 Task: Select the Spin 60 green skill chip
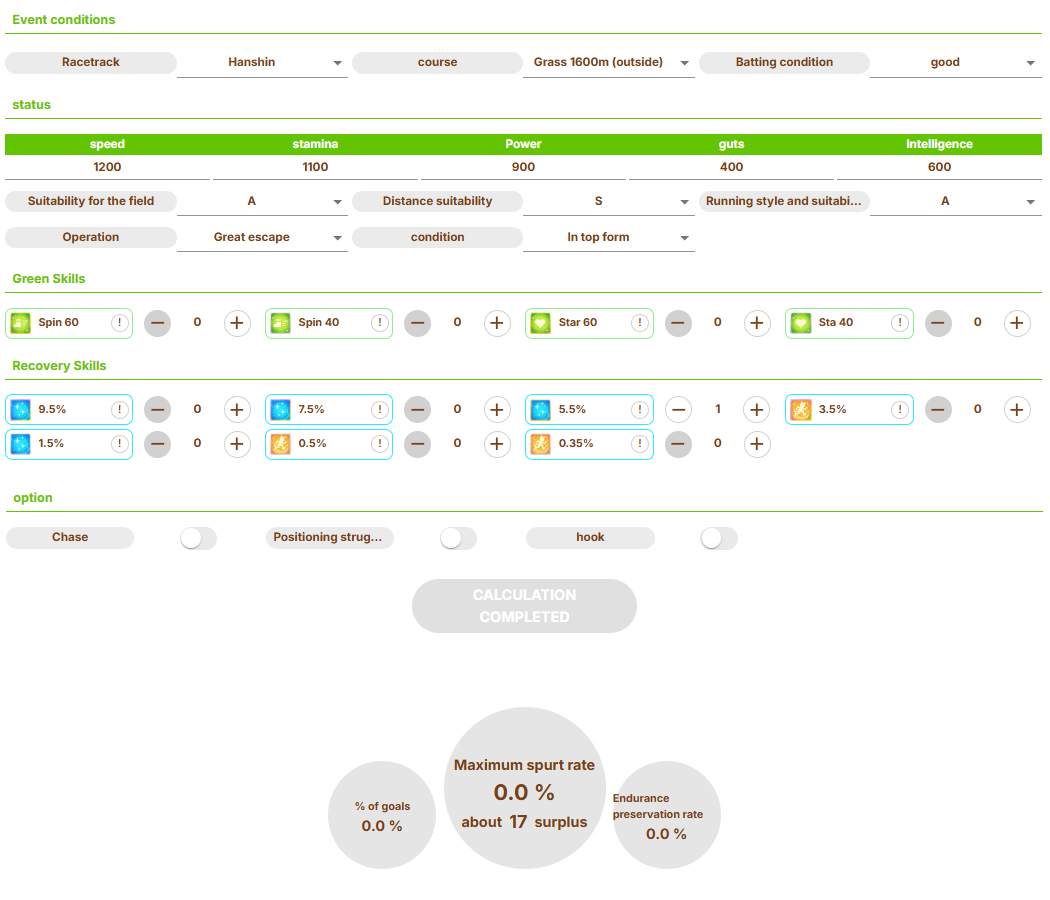pyautogui.click(x=69, y=323)
